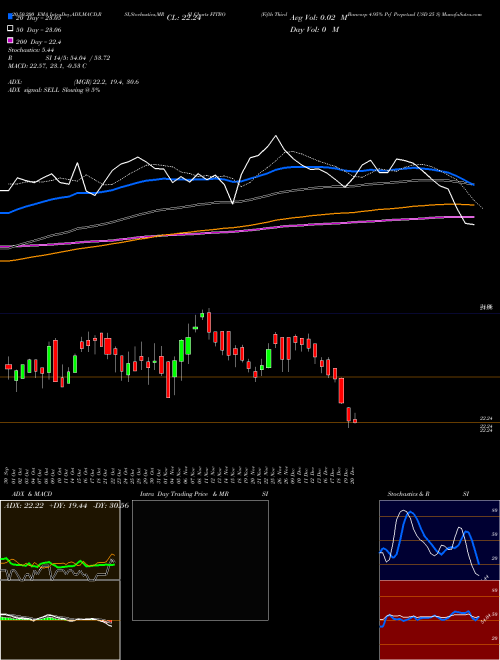This screenshot has width=500, height=660.
Task: Click the white 50 Day legend swatch
Action: coord(10,29)
